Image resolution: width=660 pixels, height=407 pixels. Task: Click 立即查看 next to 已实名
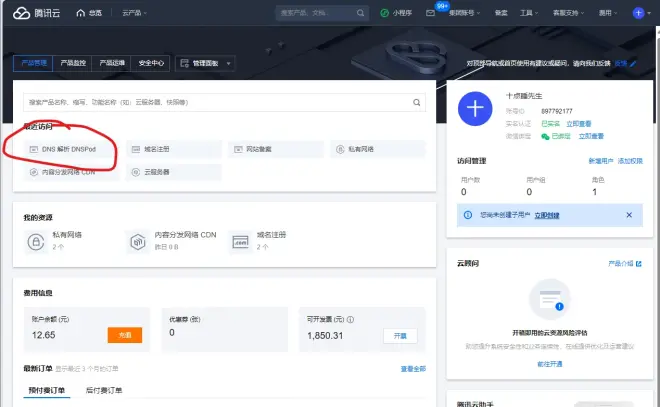coord(579,124)
